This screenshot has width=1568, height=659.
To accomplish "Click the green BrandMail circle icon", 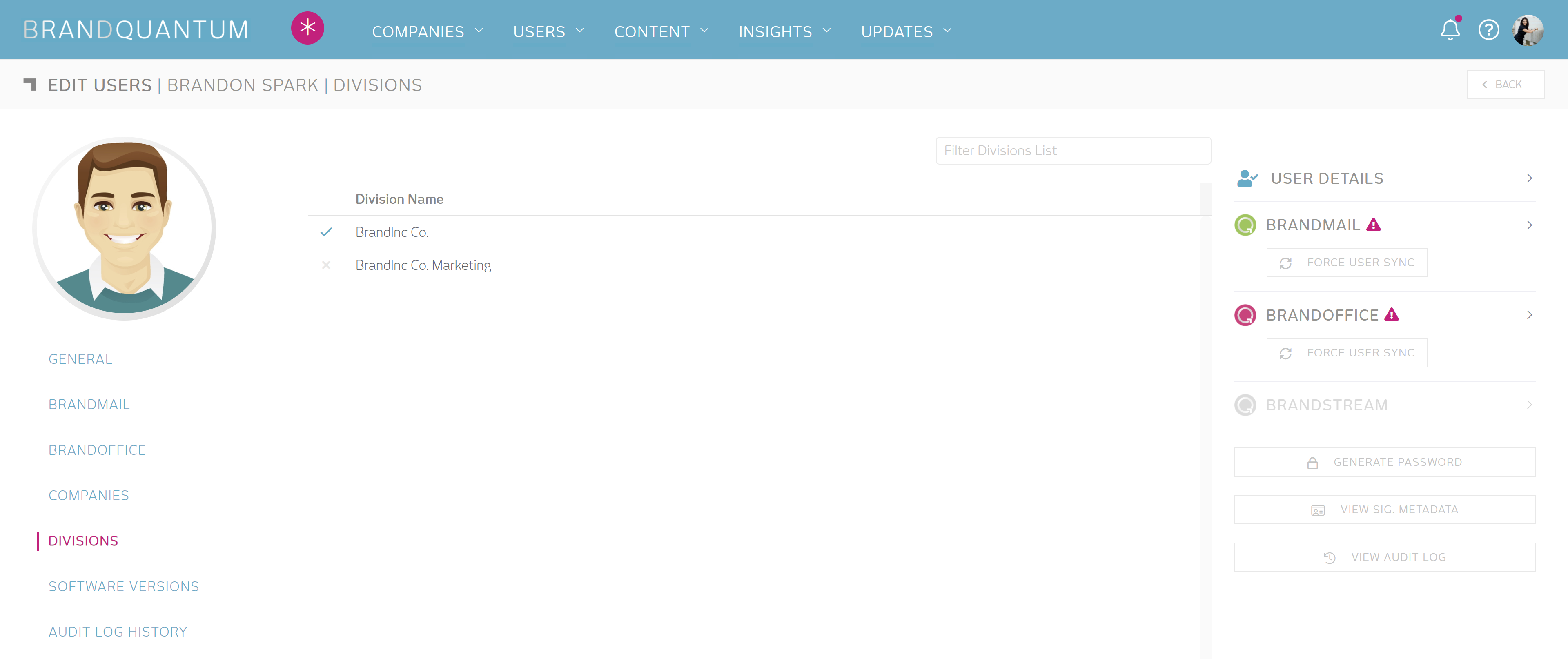I will pos(1245,225).
